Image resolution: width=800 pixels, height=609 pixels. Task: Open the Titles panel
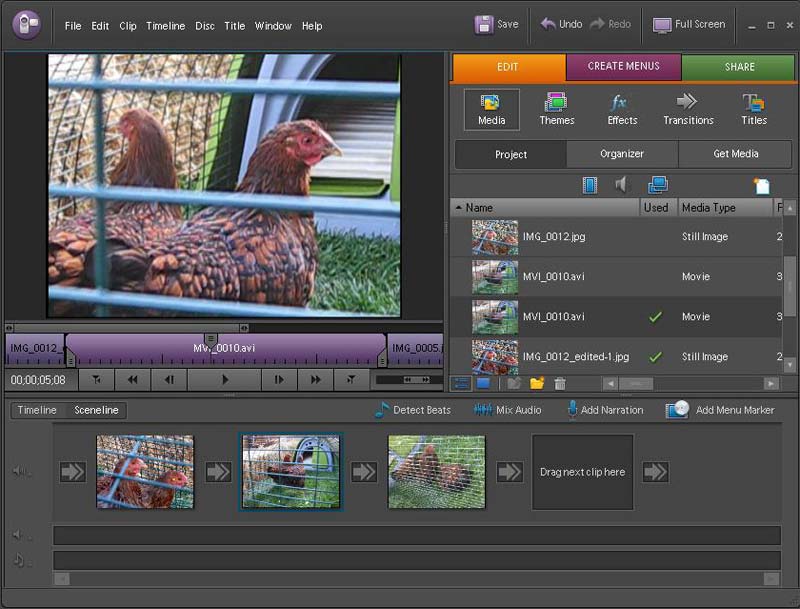(754, 109)
